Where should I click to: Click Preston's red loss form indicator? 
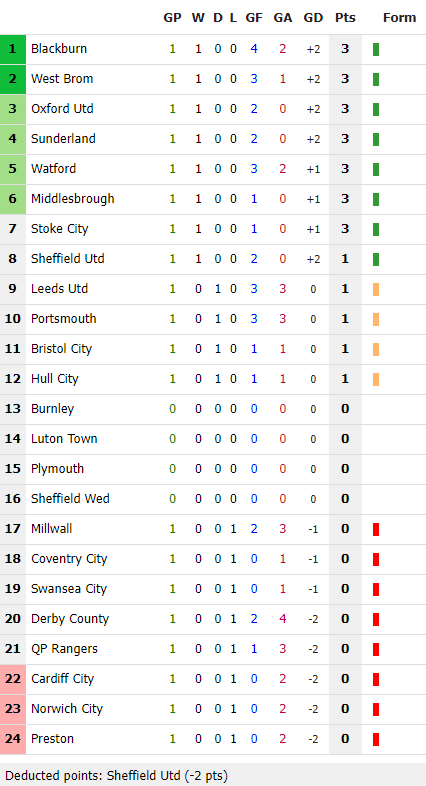pyautogui.click(x=376, y=739)
